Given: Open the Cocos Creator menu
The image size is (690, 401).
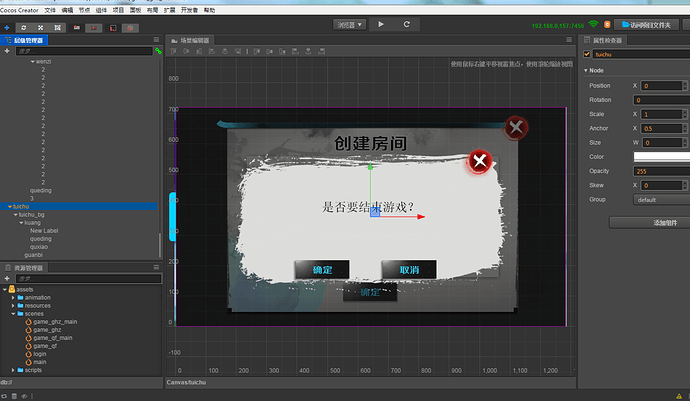Looking at the screenshot, I should (x=19, y=10).
